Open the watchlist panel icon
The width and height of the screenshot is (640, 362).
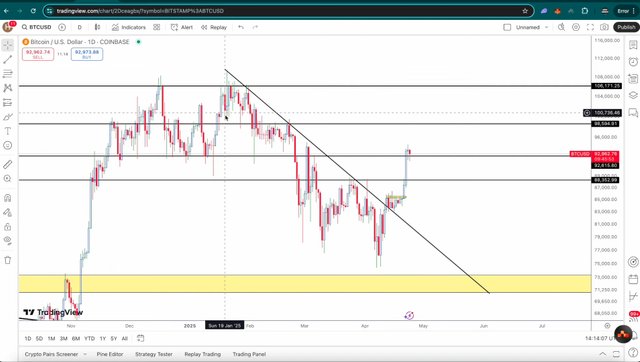coord(633,44)
